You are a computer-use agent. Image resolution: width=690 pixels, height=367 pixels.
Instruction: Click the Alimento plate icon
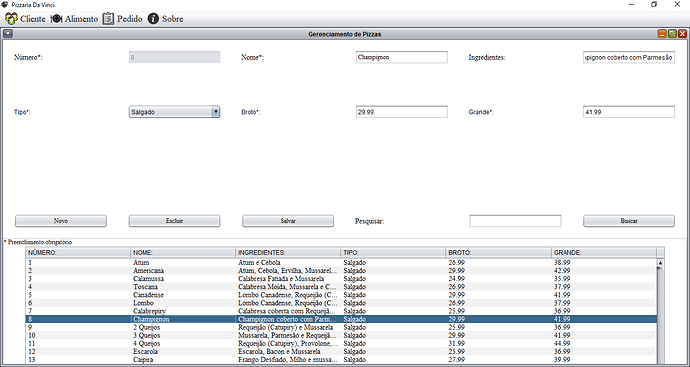click(x=56, y=19)
